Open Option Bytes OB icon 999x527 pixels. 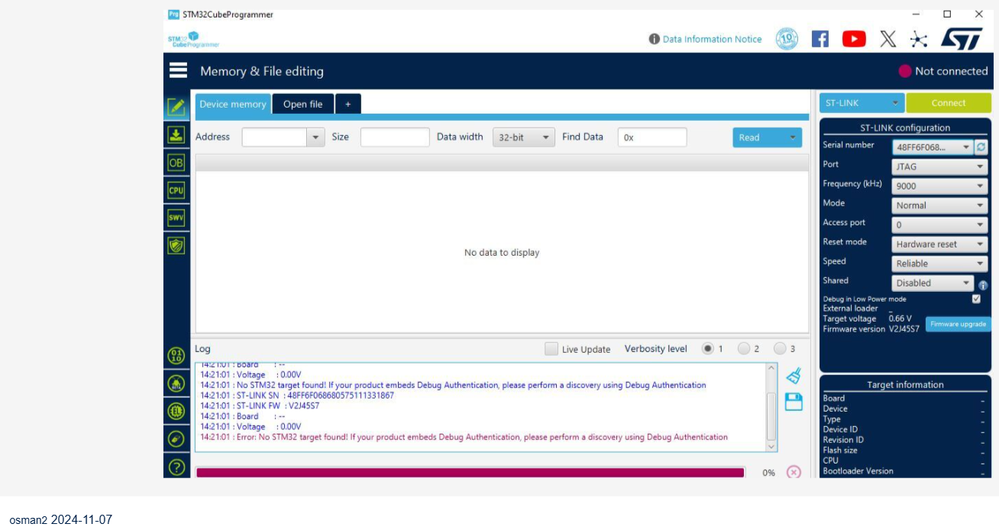(x=176, y=162)
